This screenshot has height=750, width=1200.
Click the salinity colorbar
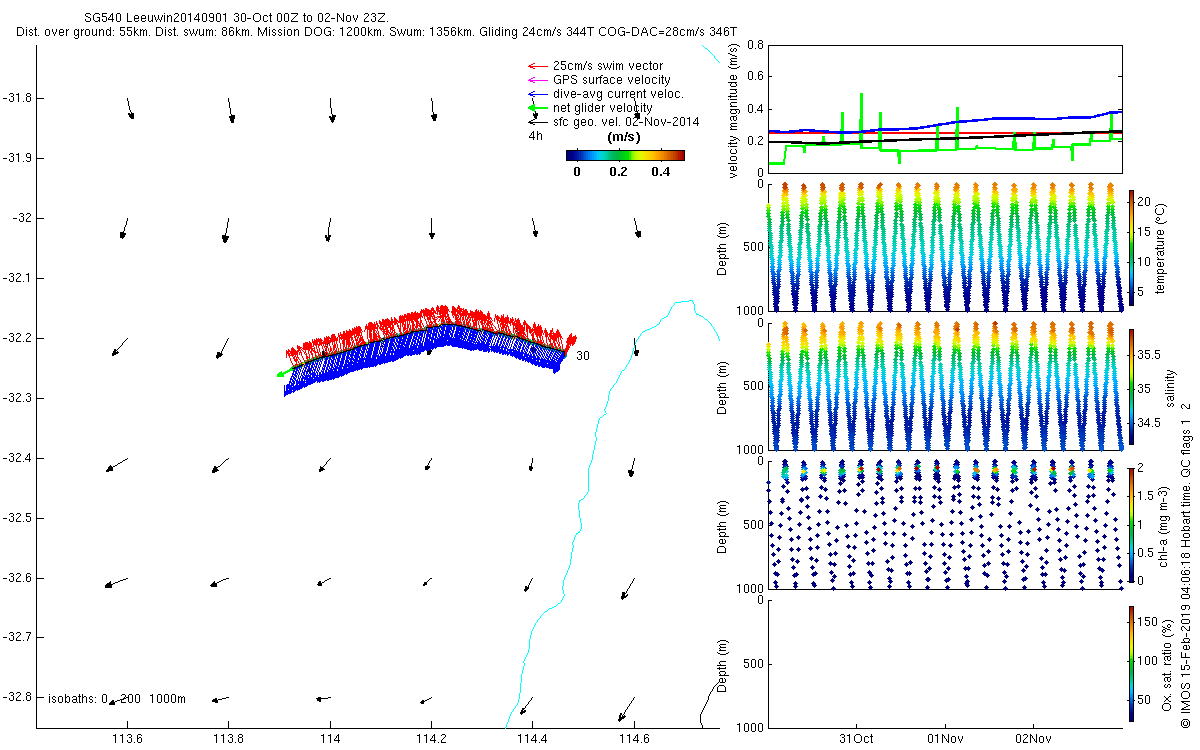[x=1131, y=388]
